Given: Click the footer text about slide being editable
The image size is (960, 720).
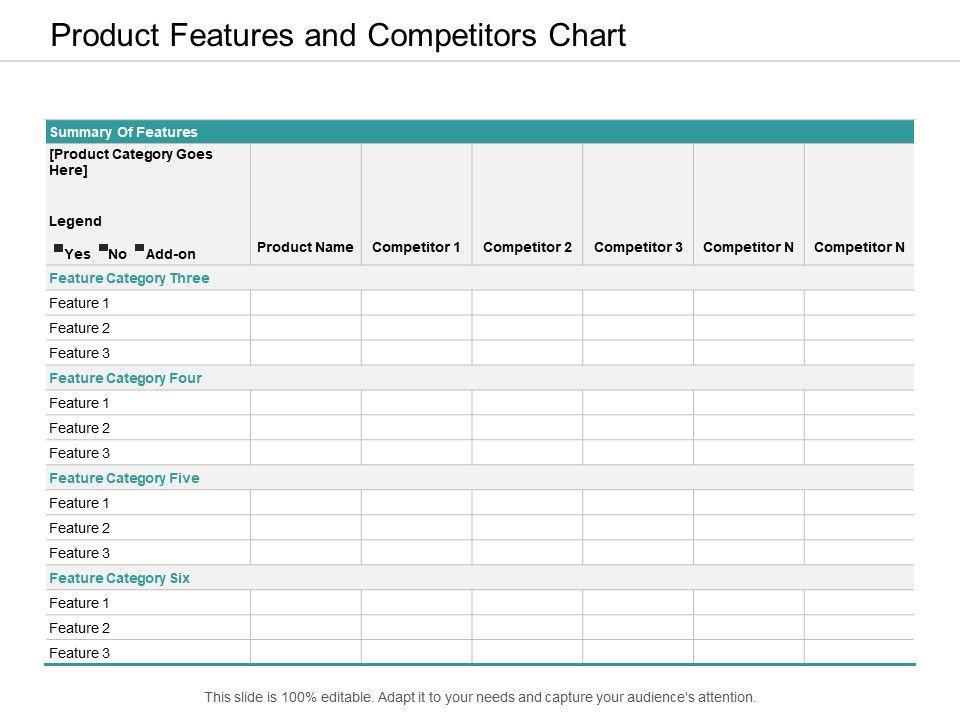Looking at the screenshot, I should click(480, 697).
